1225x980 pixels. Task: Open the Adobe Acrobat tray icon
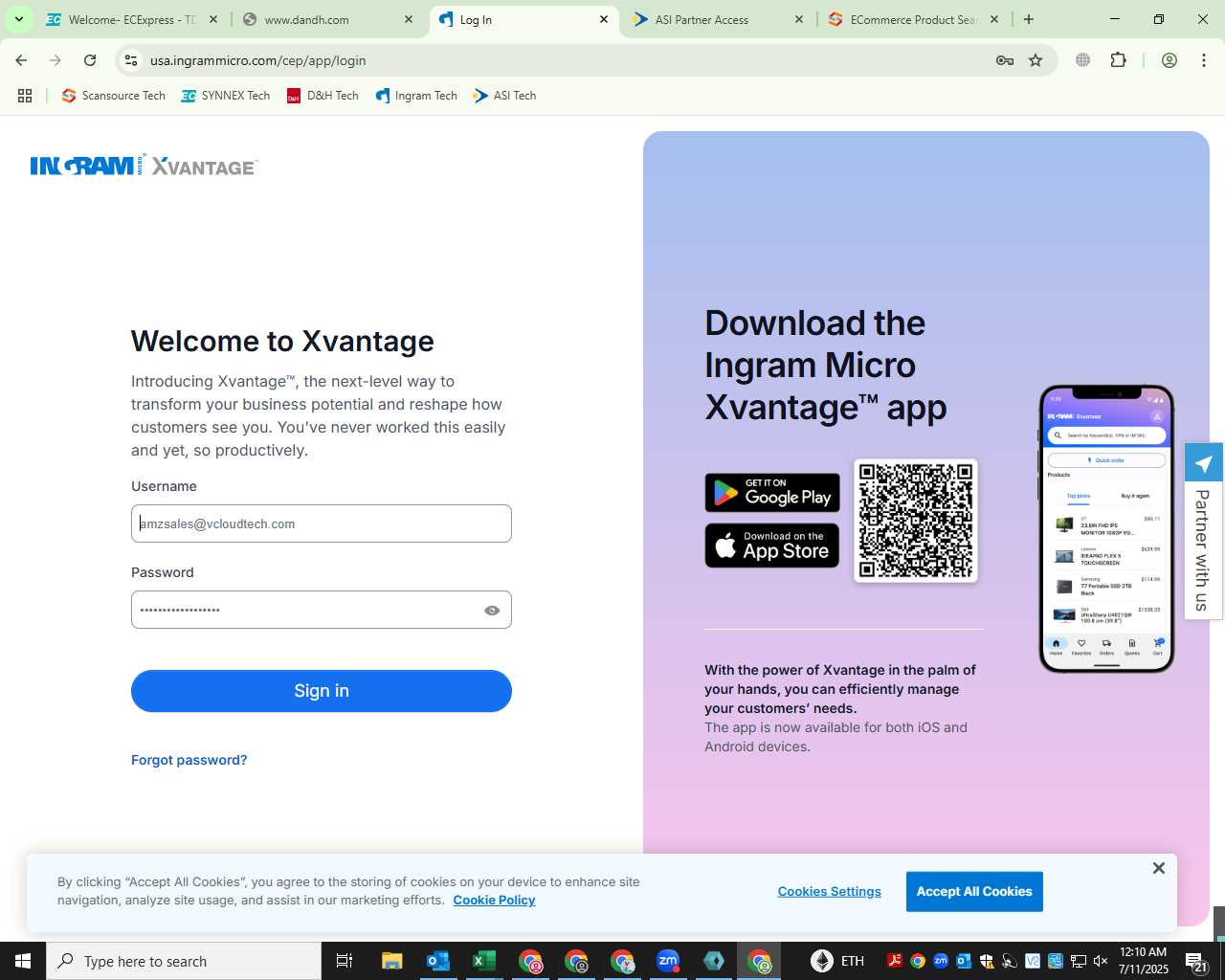(895, 961)
